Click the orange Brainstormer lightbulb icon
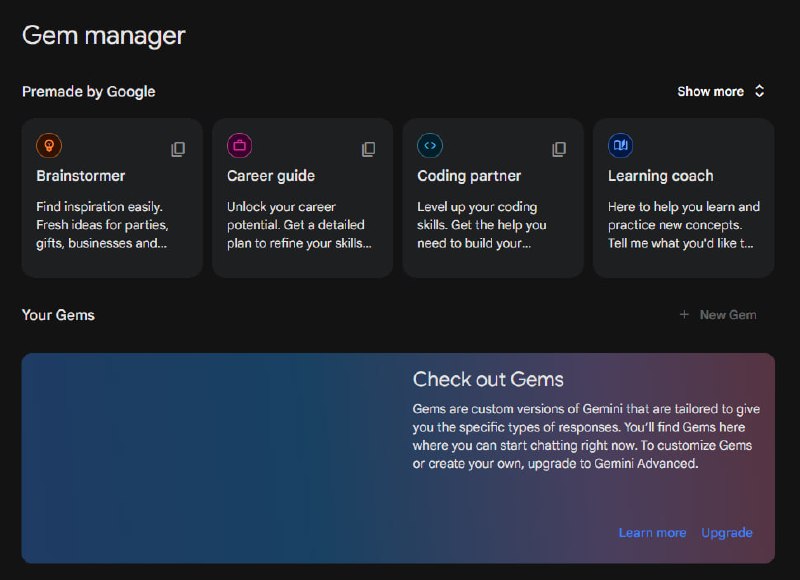 click(x=49, y=146)
